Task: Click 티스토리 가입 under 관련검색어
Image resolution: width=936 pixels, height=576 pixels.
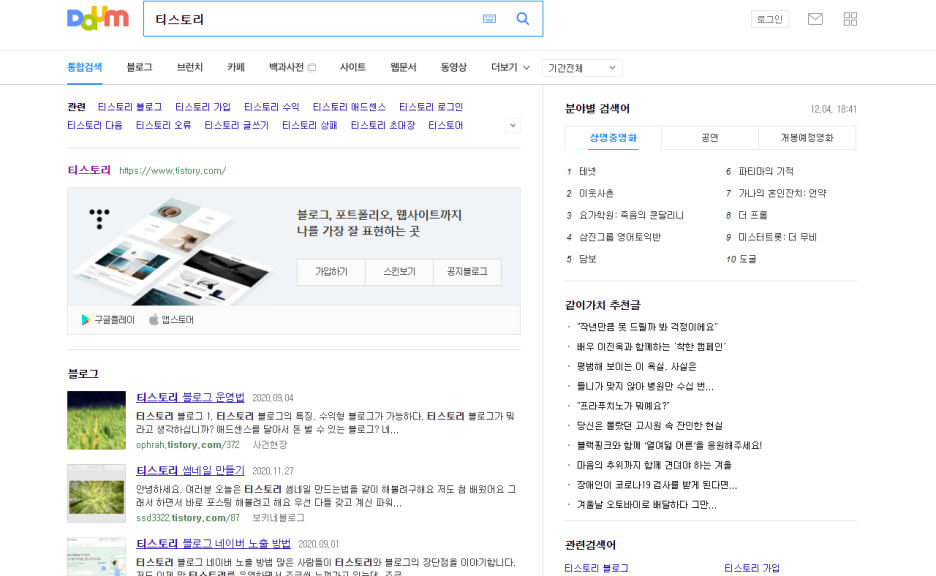Action: click(x=752, y=568)
